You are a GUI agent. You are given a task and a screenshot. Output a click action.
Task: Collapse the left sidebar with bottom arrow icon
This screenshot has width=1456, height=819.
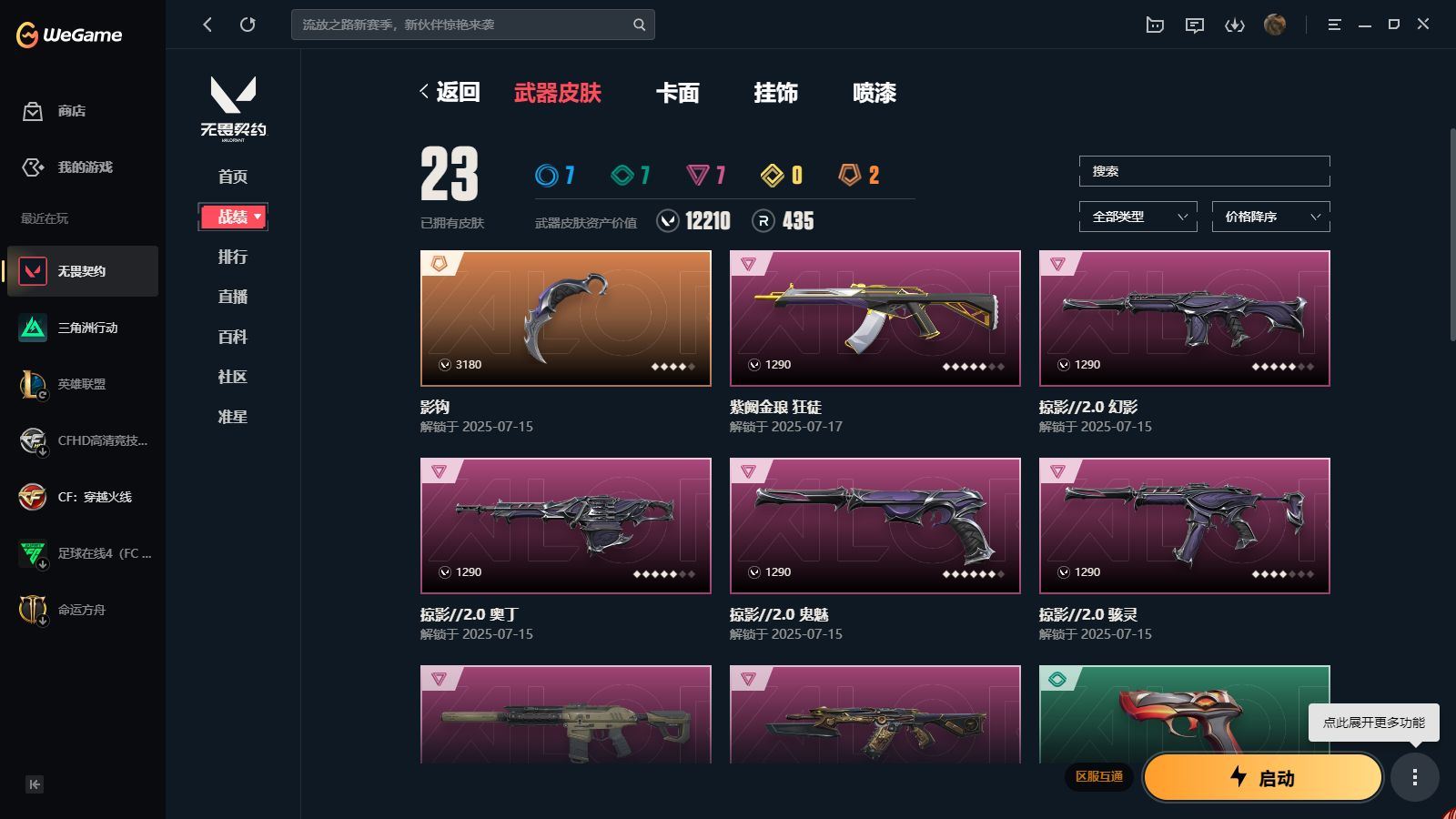click(x=35, y=784)
